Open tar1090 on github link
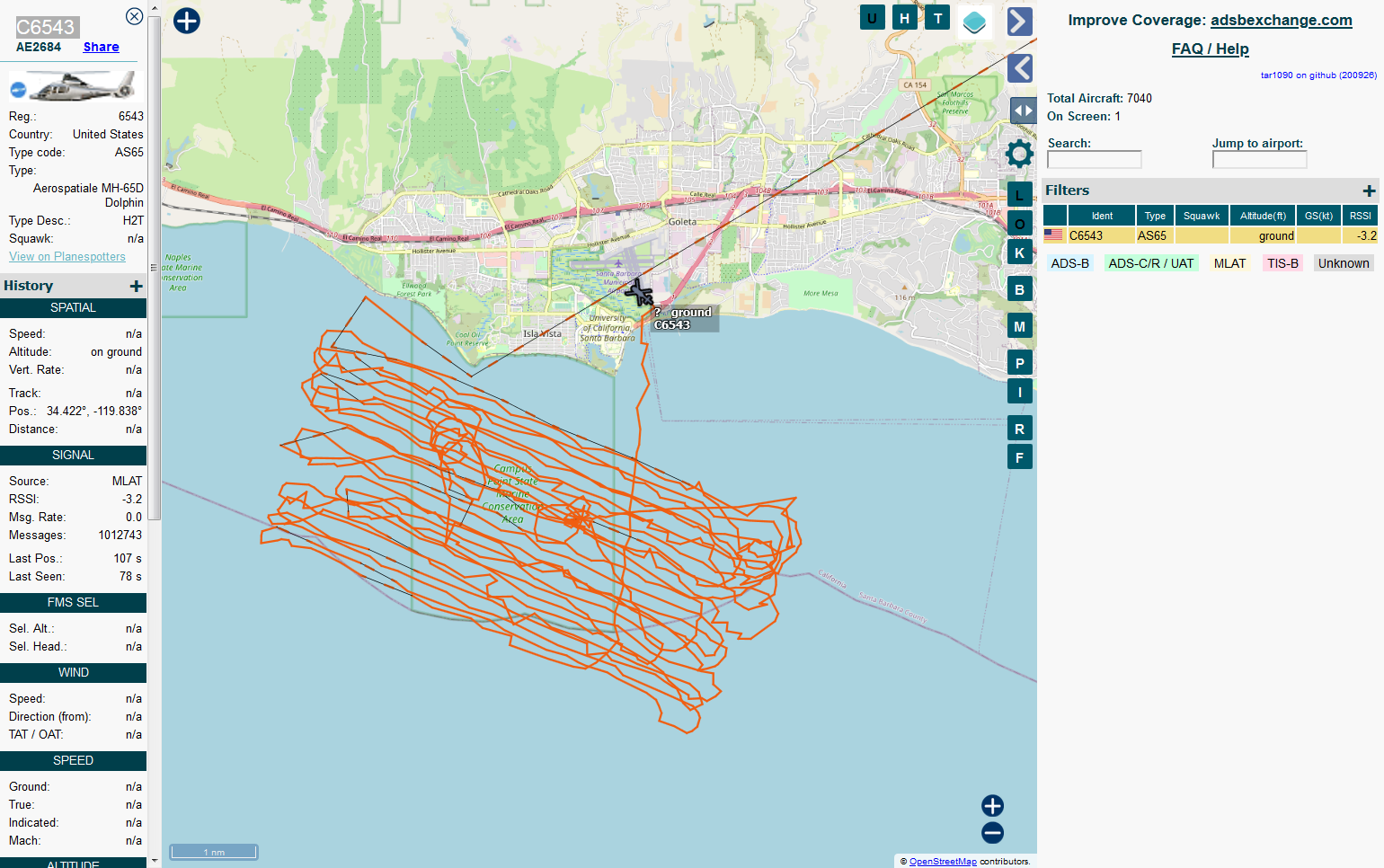This screenshot has height=868, width=1384. pos(1318,75)
